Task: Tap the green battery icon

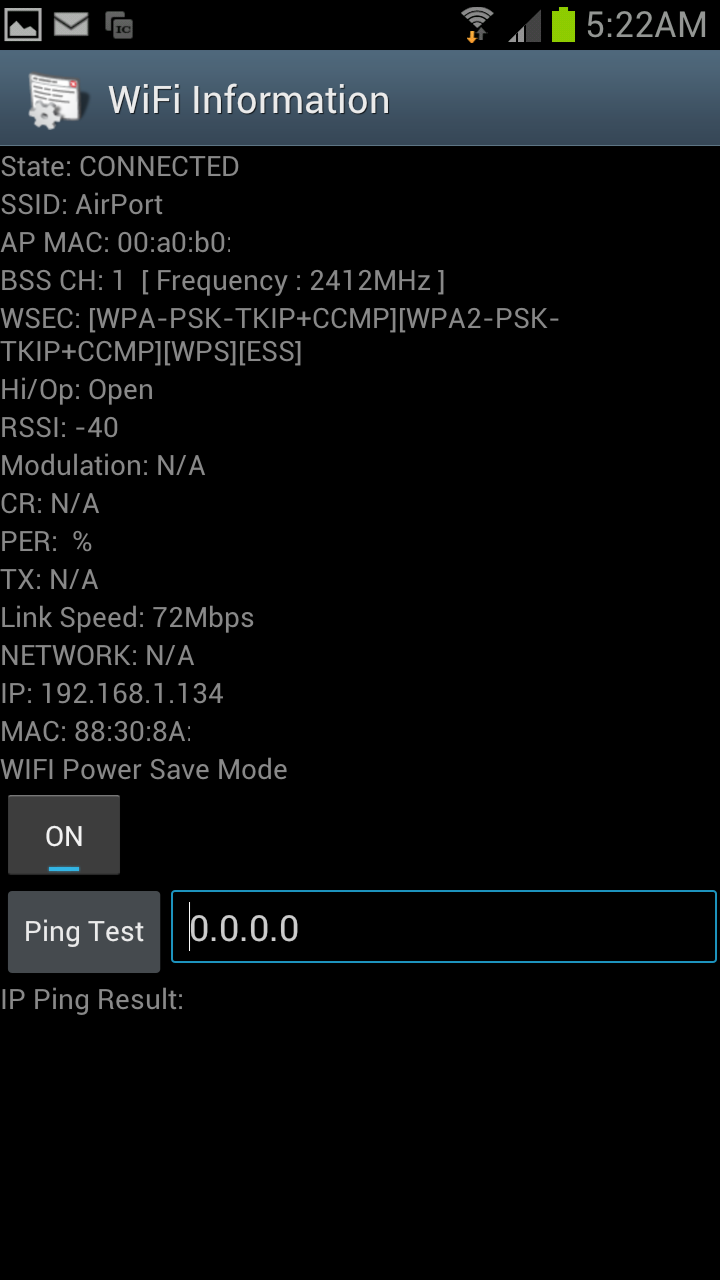Action: [564, 24]
